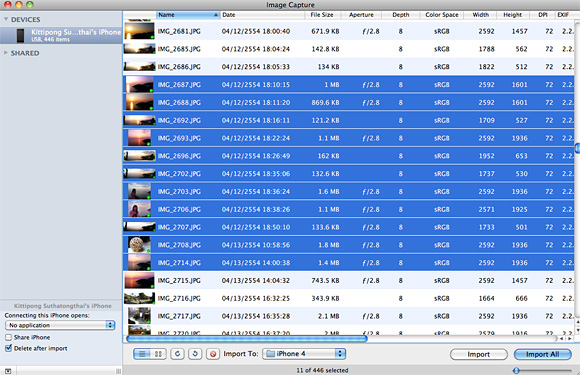Click width value 1788
This screenshot has height=375, width=580.
(486, 49)
